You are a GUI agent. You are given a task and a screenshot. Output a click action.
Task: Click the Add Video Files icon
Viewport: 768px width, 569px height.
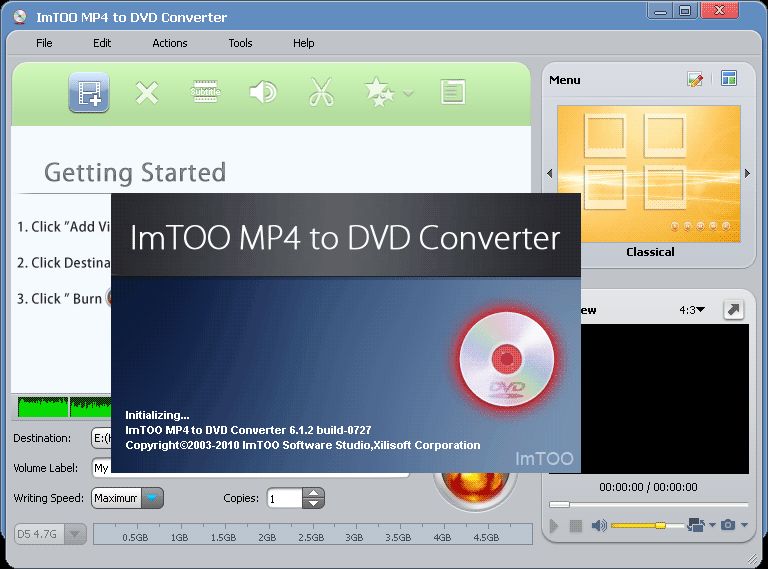(89, 92)
